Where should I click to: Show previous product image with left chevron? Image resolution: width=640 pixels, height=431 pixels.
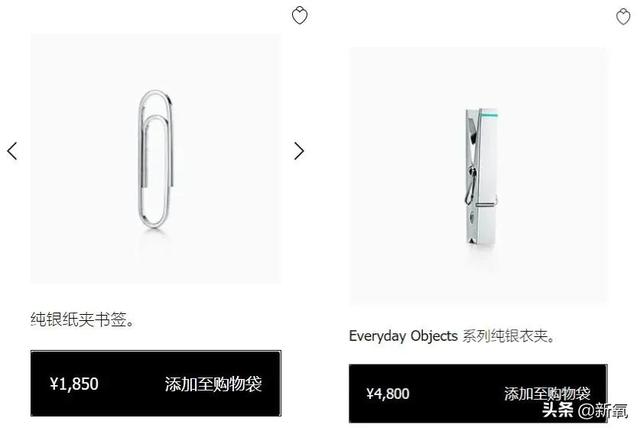[x=12, y=151]
